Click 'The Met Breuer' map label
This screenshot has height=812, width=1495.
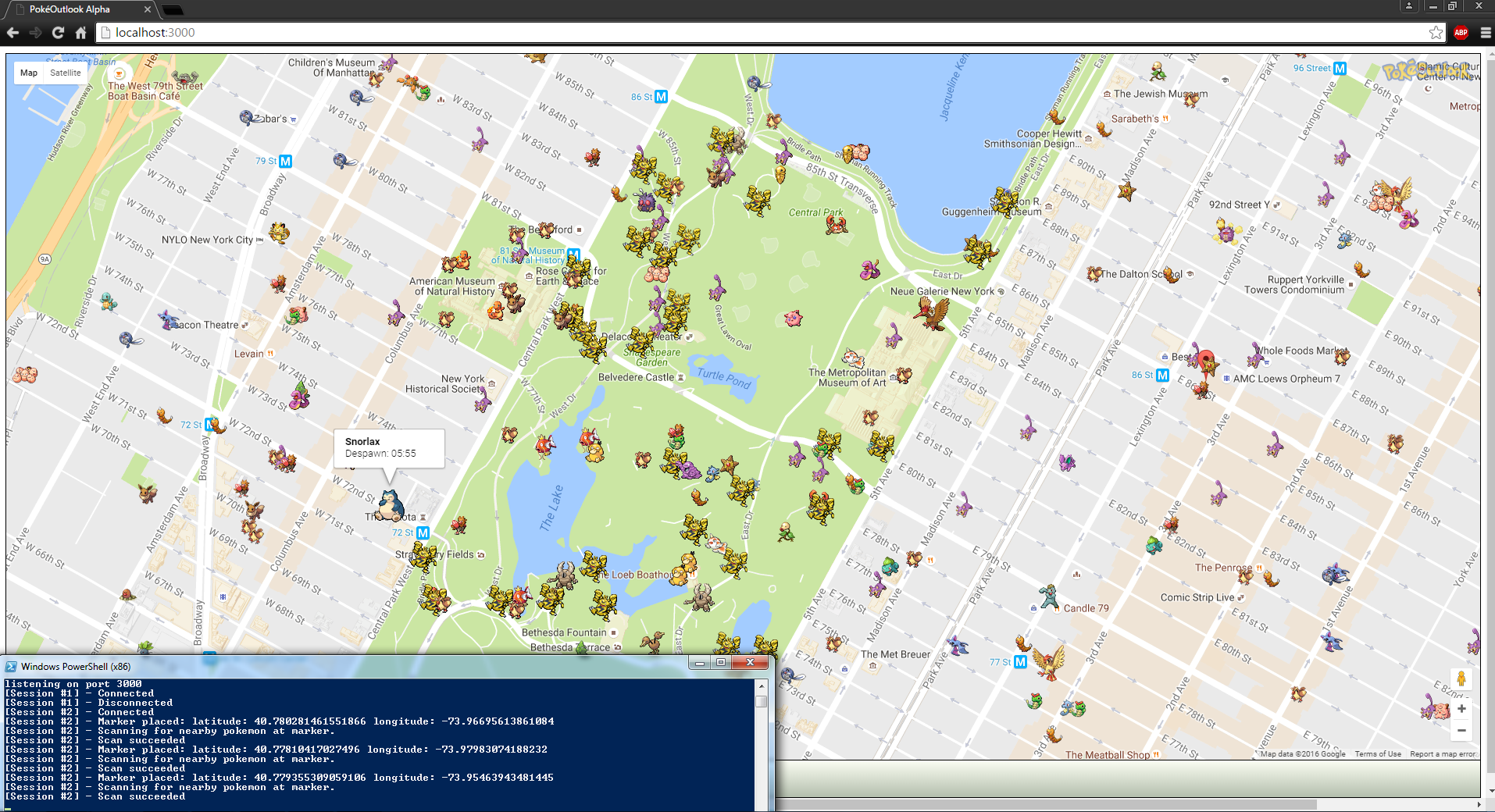pyautogui.click(x=895, y=654)
